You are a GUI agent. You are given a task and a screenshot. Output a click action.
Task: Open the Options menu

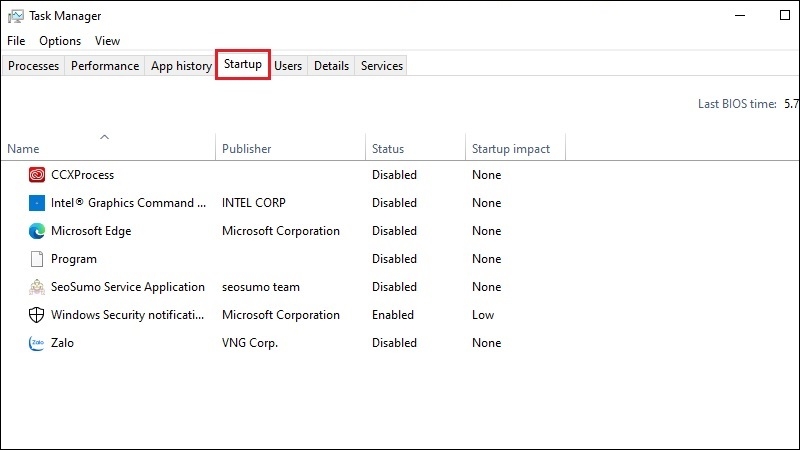coord(60,41)
